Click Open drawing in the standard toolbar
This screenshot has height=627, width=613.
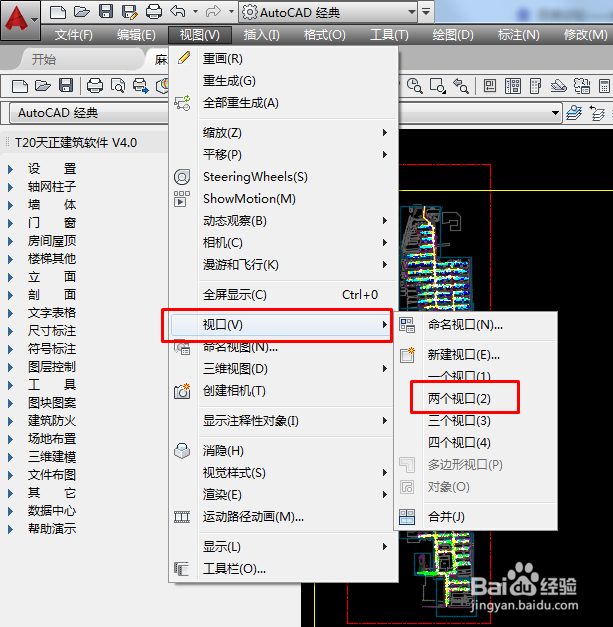43,86
